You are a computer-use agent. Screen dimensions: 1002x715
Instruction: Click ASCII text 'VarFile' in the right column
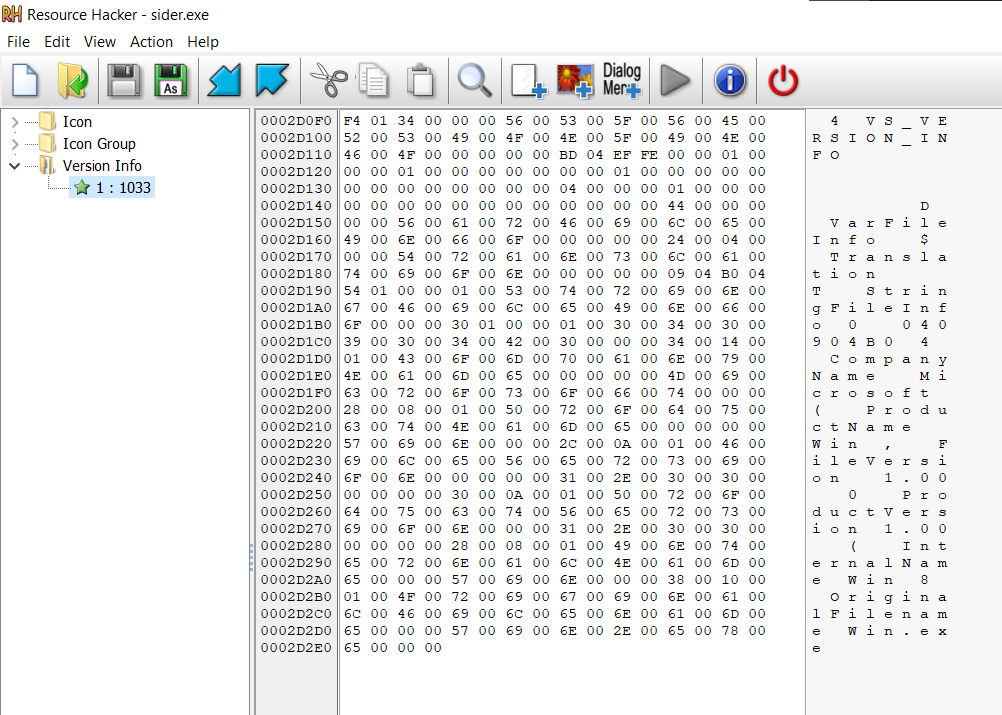[889, 223]
